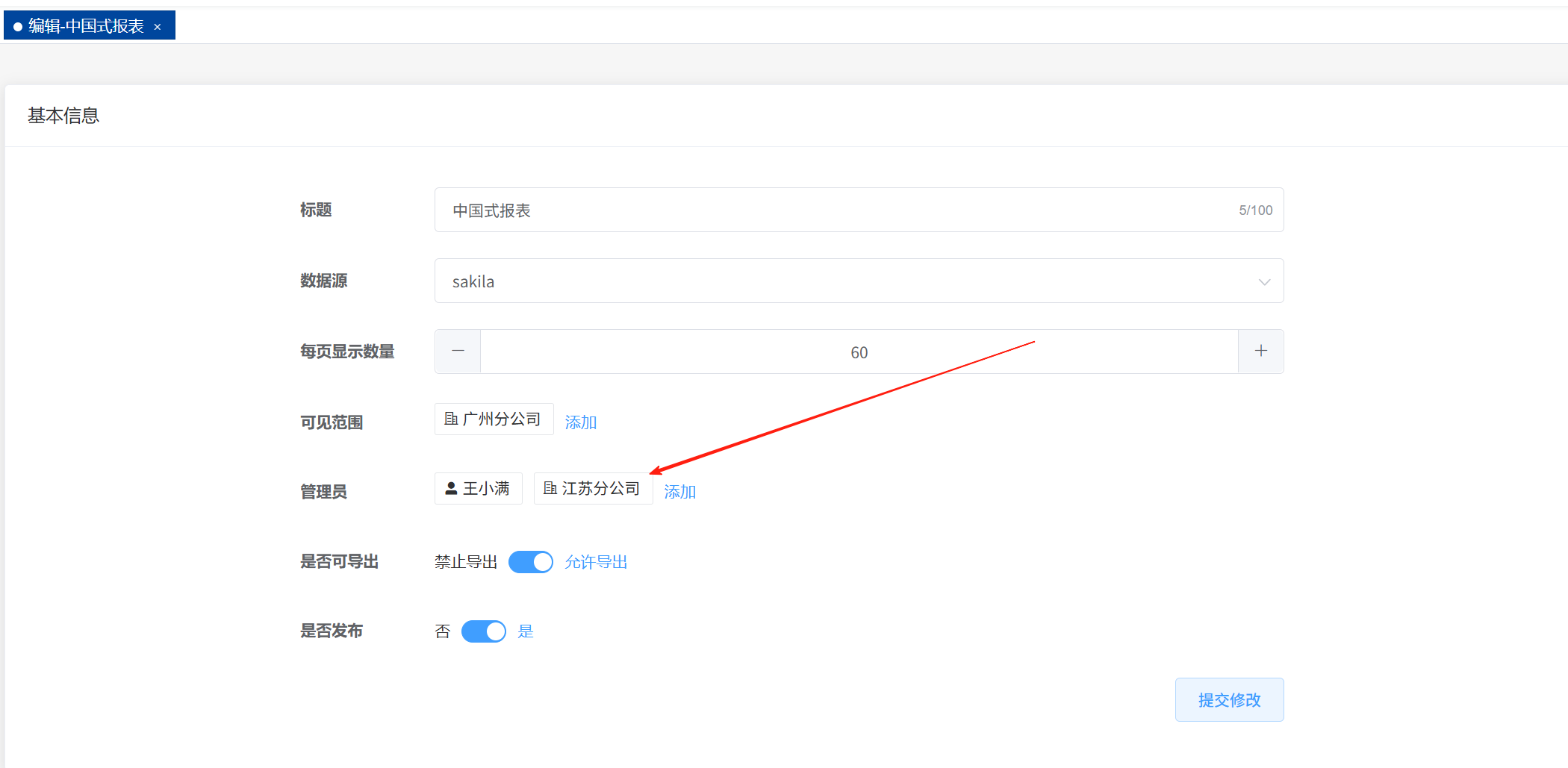The image size is (1568, 768).
Task: Expand the 数据源 dropdown arrow
Action: (1263, 281)
